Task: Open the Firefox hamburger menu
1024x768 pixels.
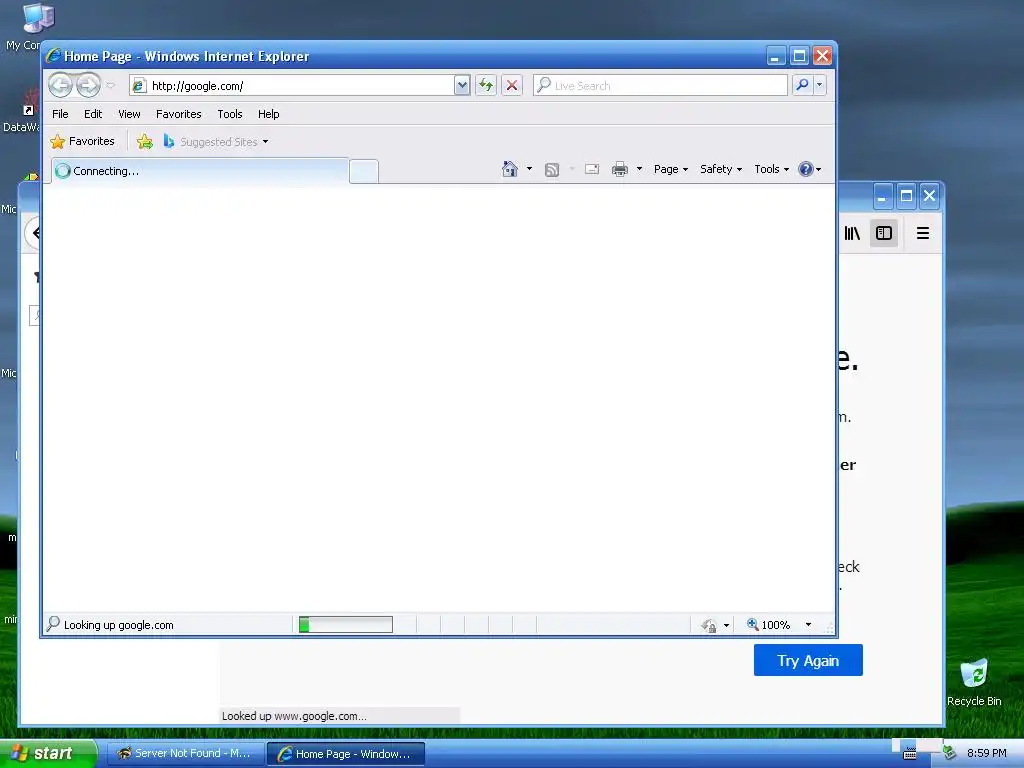Action: (923, 233)
